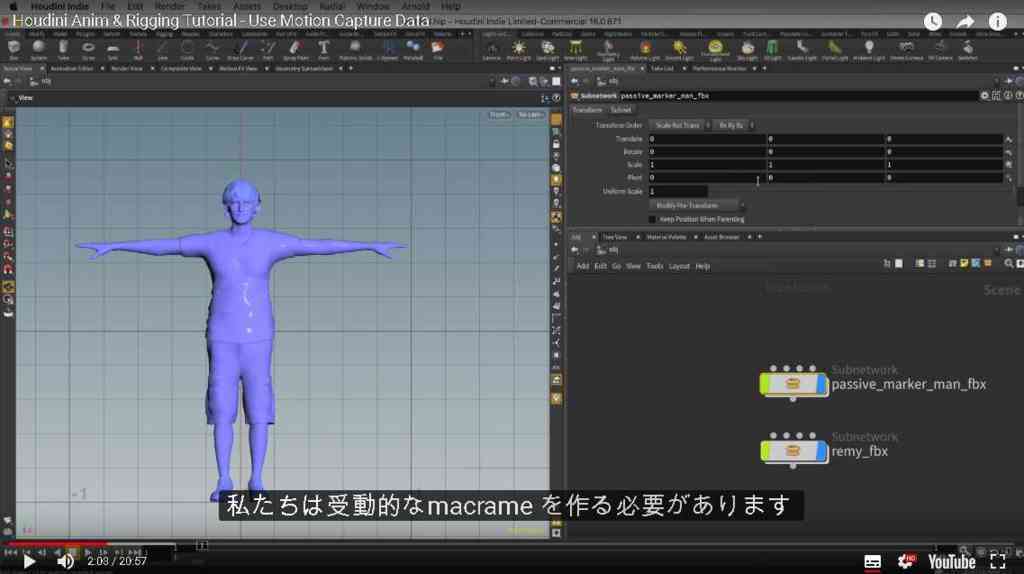
Task: Play the YouTube video
Action: [29, 562]
